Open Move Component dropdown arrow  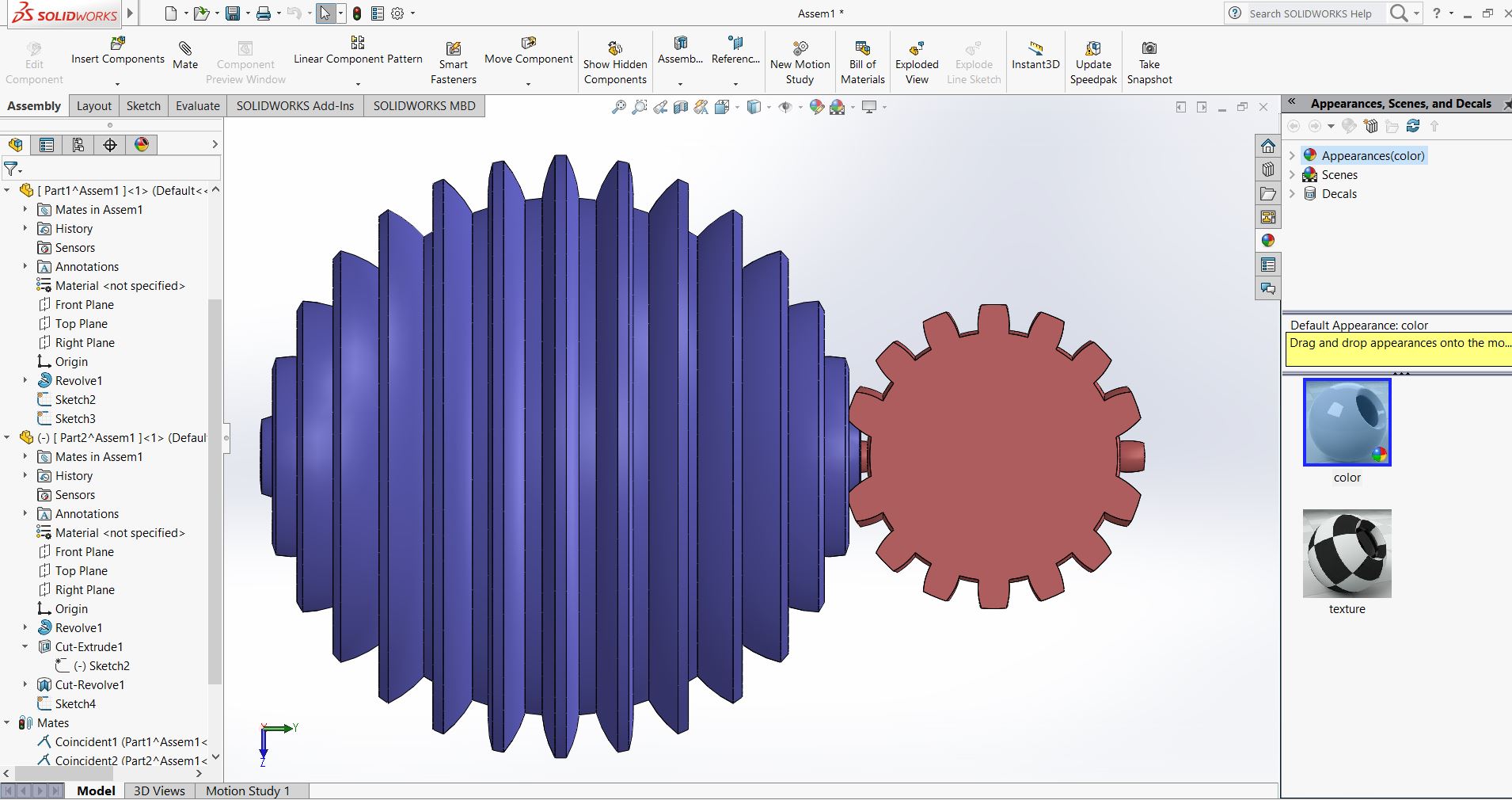[x=528, y=83]
